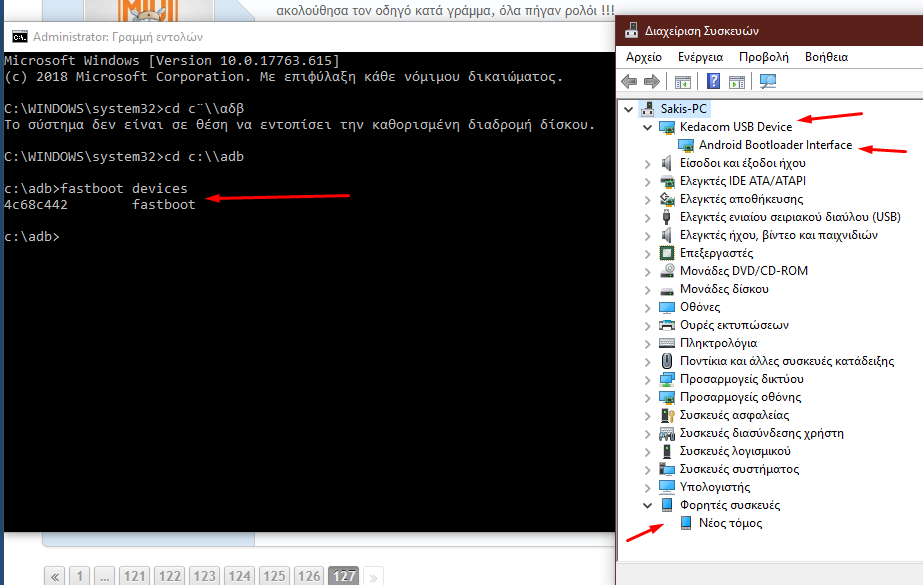Viewport: 923px width, 585px height.
Task: Click the "fastboot devices" command text
Action: [124, 189]
